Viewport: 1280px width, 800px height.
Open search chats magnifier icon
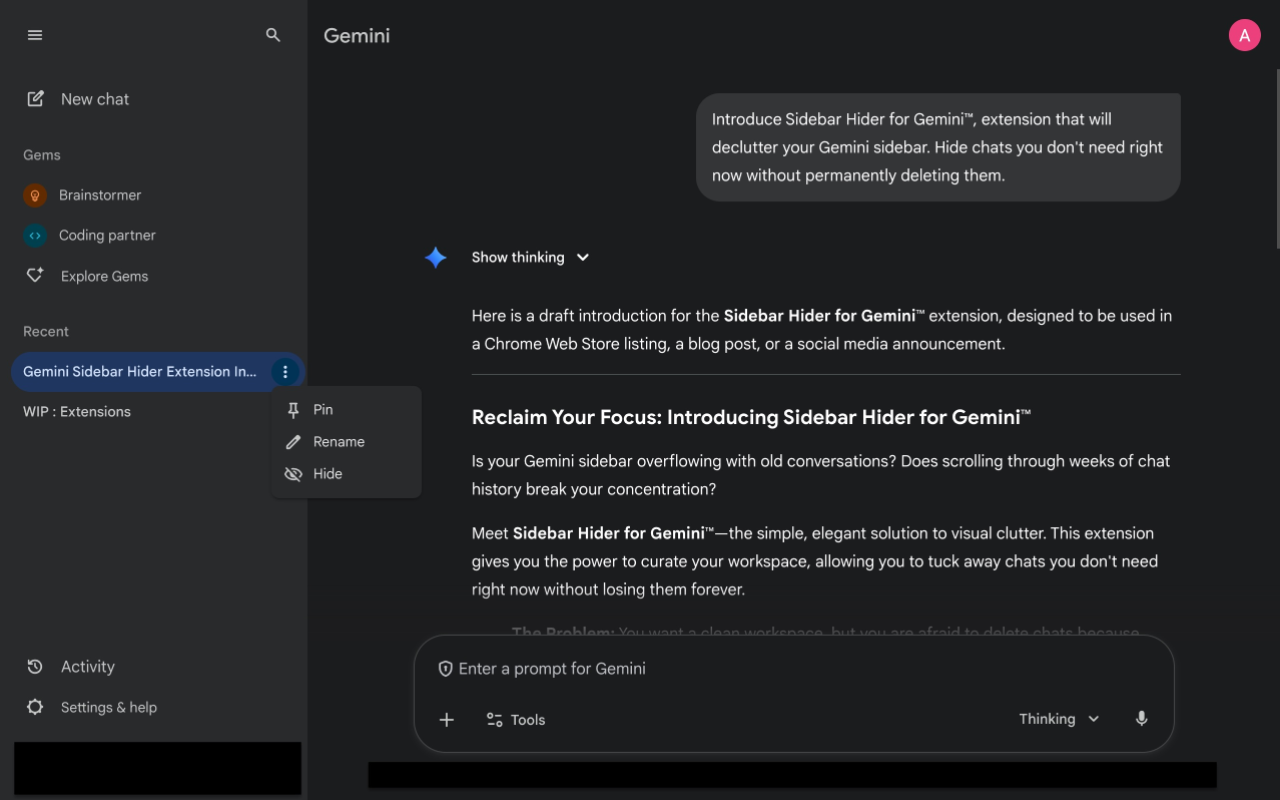[x=273, y=35]
